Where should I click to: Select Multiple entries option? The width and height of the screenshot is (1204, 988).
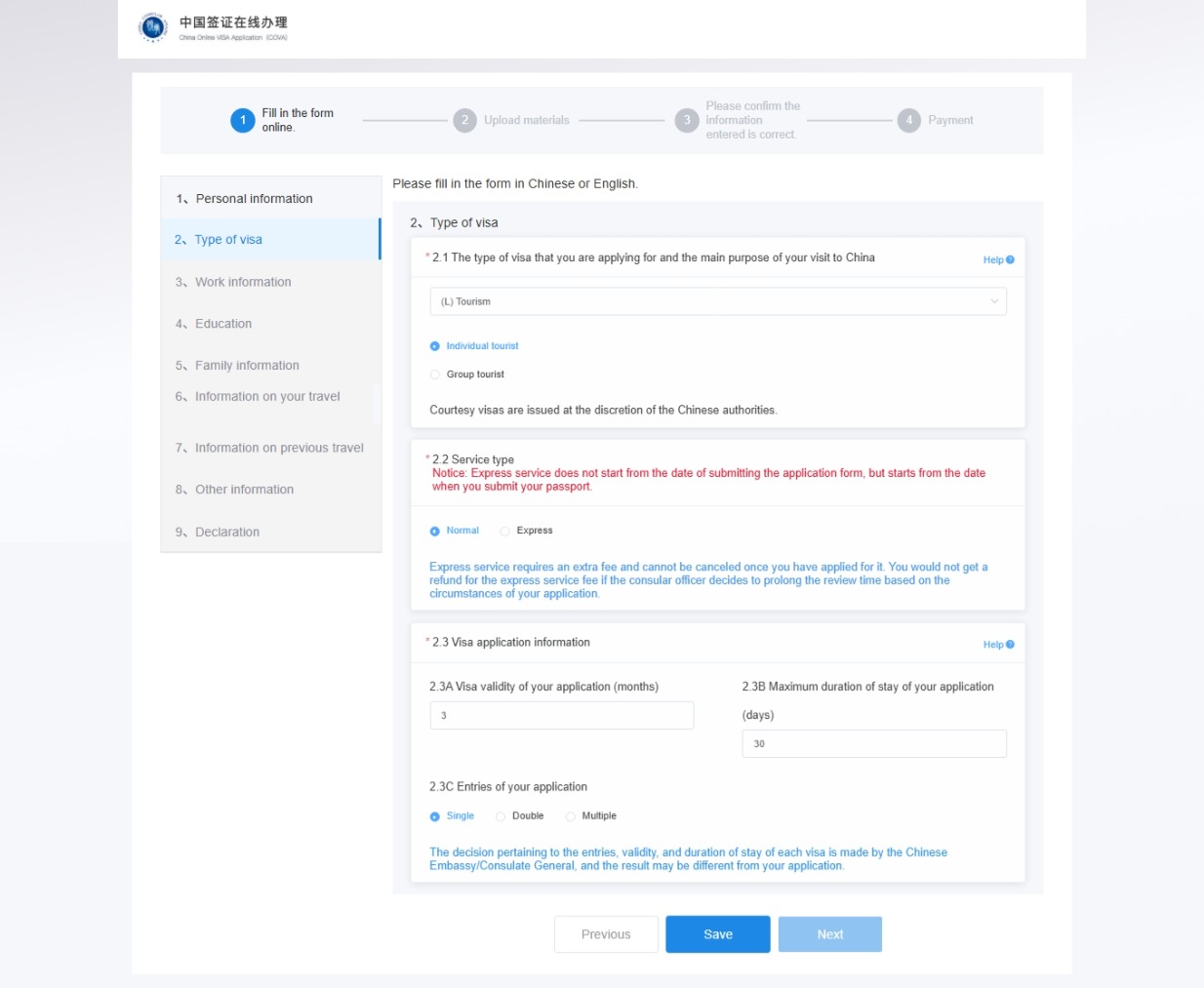(571, 816)
